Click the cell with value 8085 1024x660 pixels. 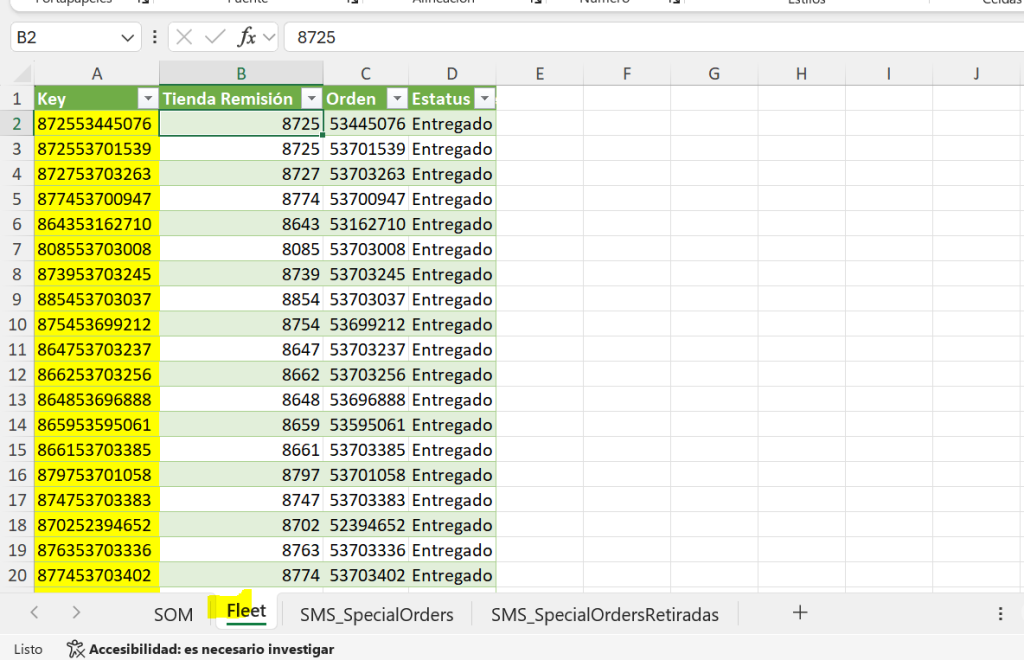[241, 249]
